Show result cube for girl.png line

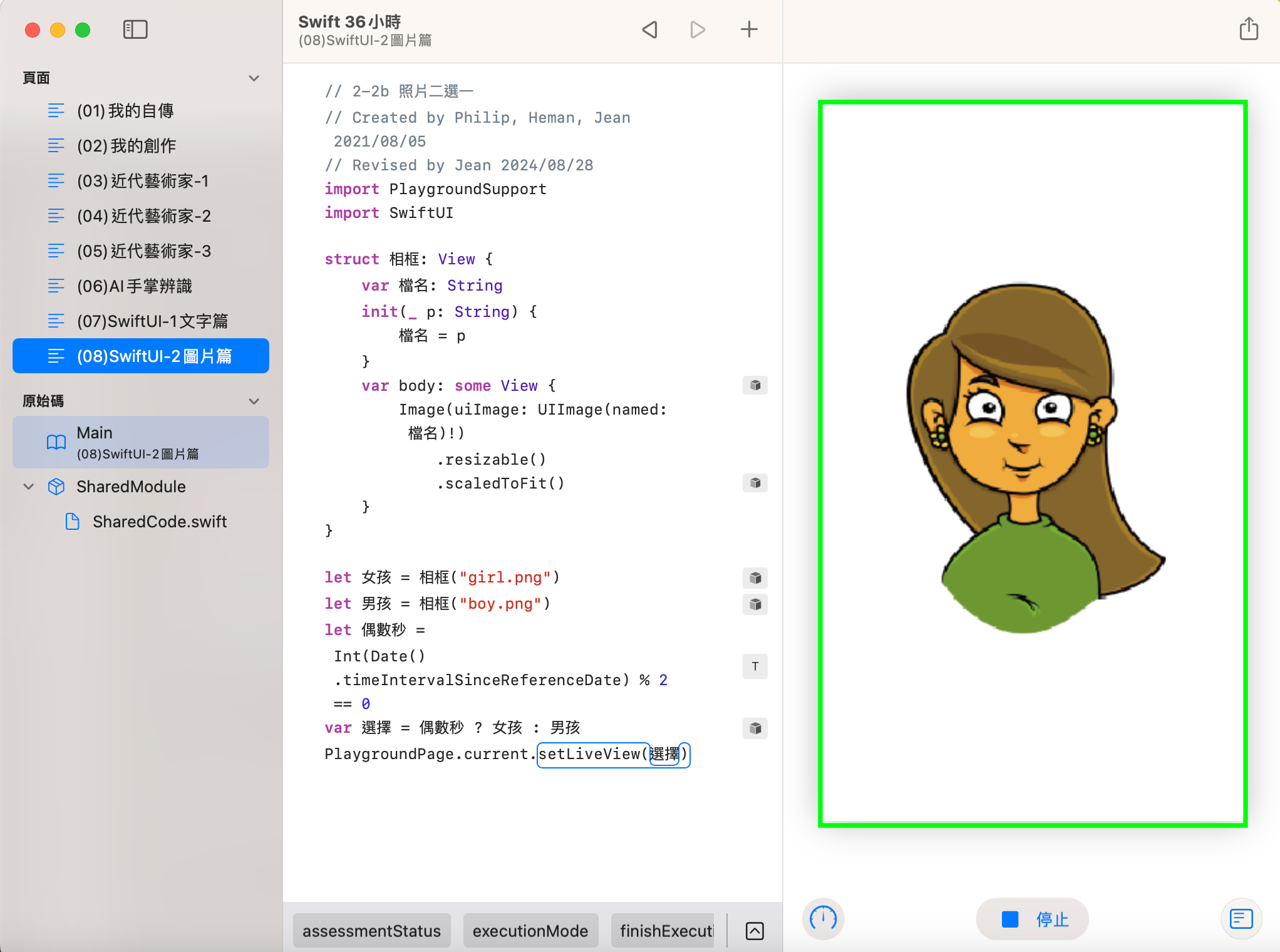coord(755,577)
